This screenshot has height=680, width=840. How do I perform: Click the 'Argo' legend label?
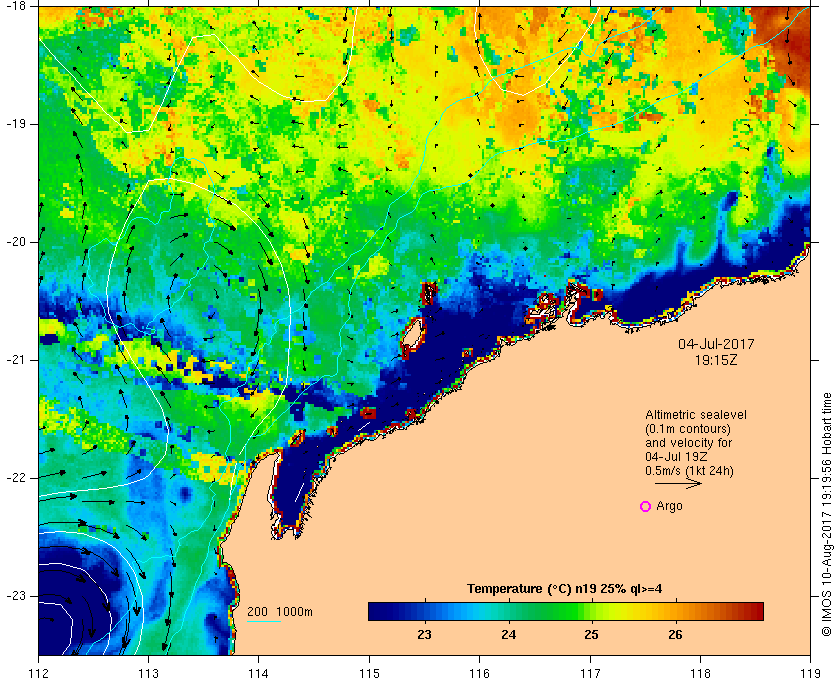click(669, 506)
